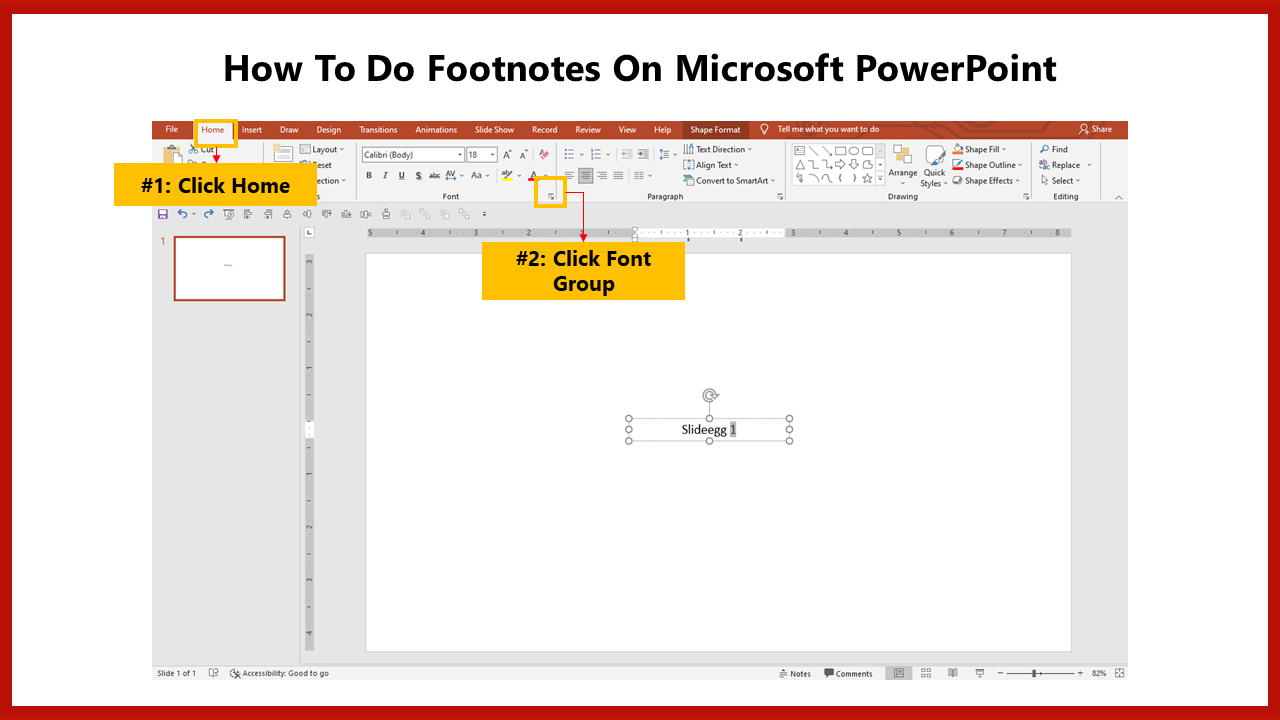Switch to Slide Sorter view
This screenshot has height=720, width=1280.
pos(926,673)
